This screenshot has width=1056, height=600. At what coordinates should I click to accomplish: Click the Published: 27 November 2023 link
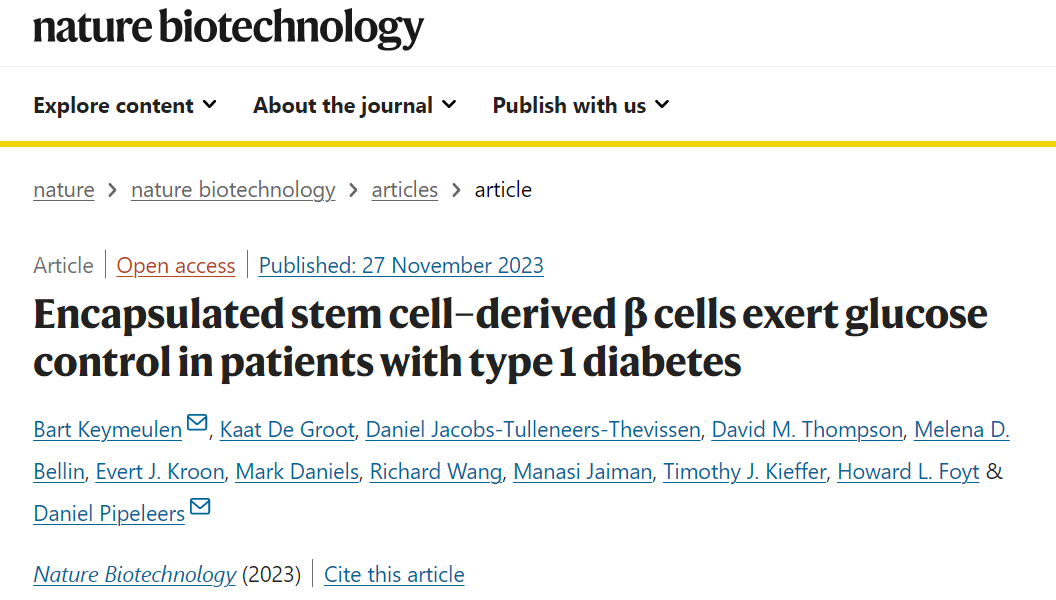coord(401,266)
